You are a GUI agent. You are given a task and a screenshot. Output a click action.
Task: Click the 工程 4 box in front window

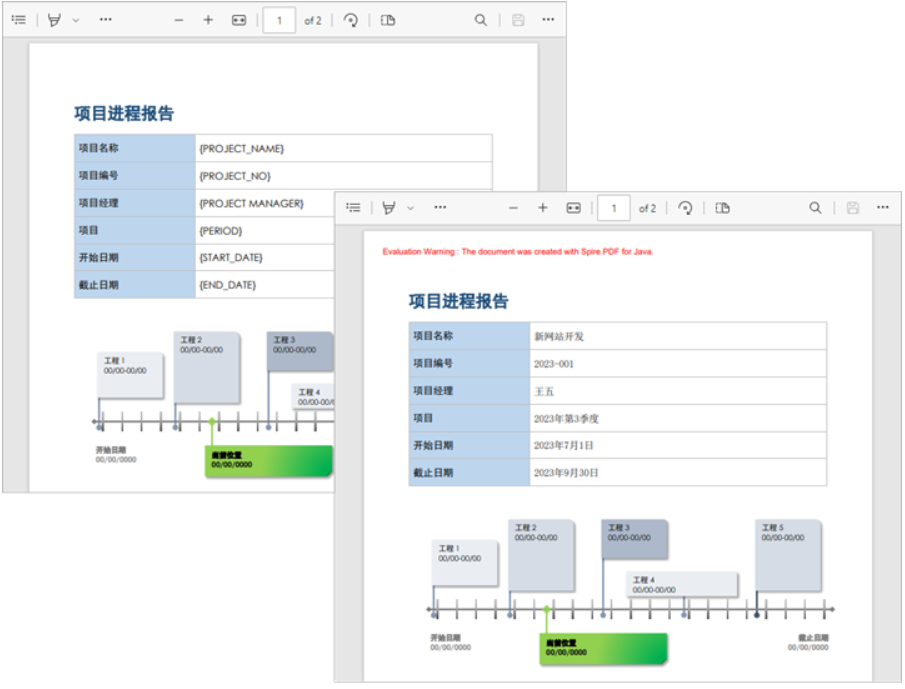click(x=682, y=584)
